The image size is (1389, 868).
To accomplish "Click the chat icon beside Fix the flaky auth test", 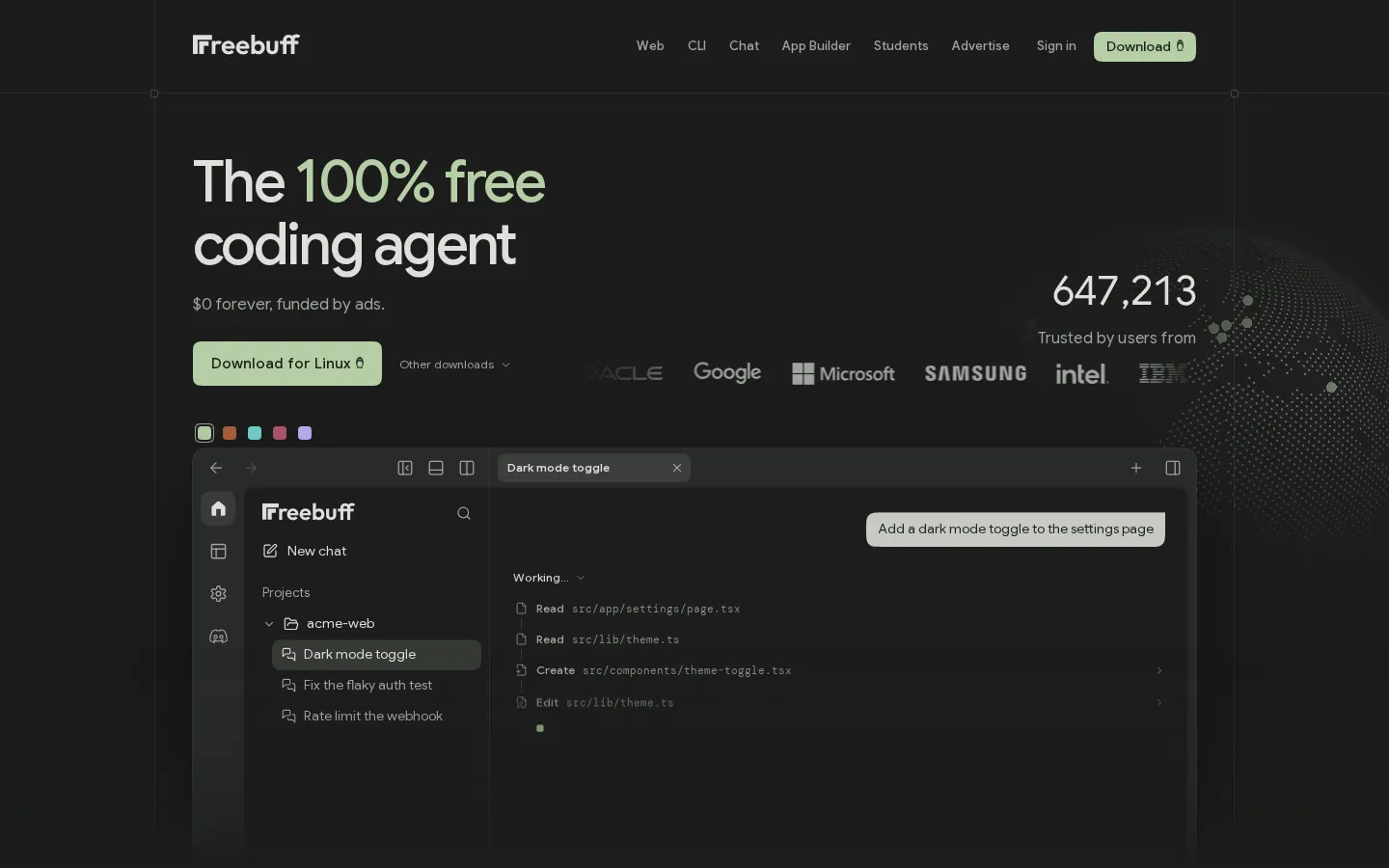I will pos(288,685).
